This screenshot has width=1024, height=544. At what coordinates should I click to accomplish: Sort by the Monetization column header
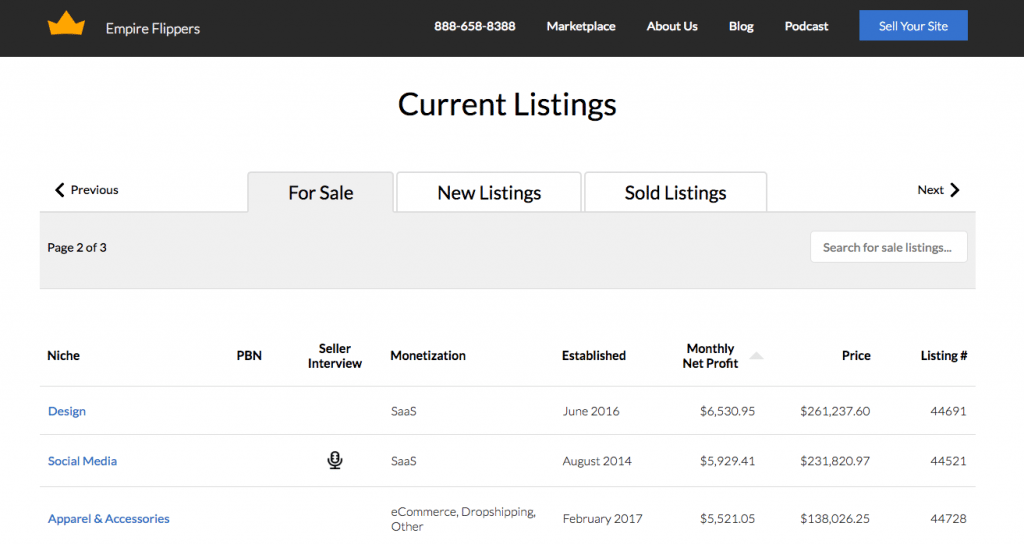[428, 356]
